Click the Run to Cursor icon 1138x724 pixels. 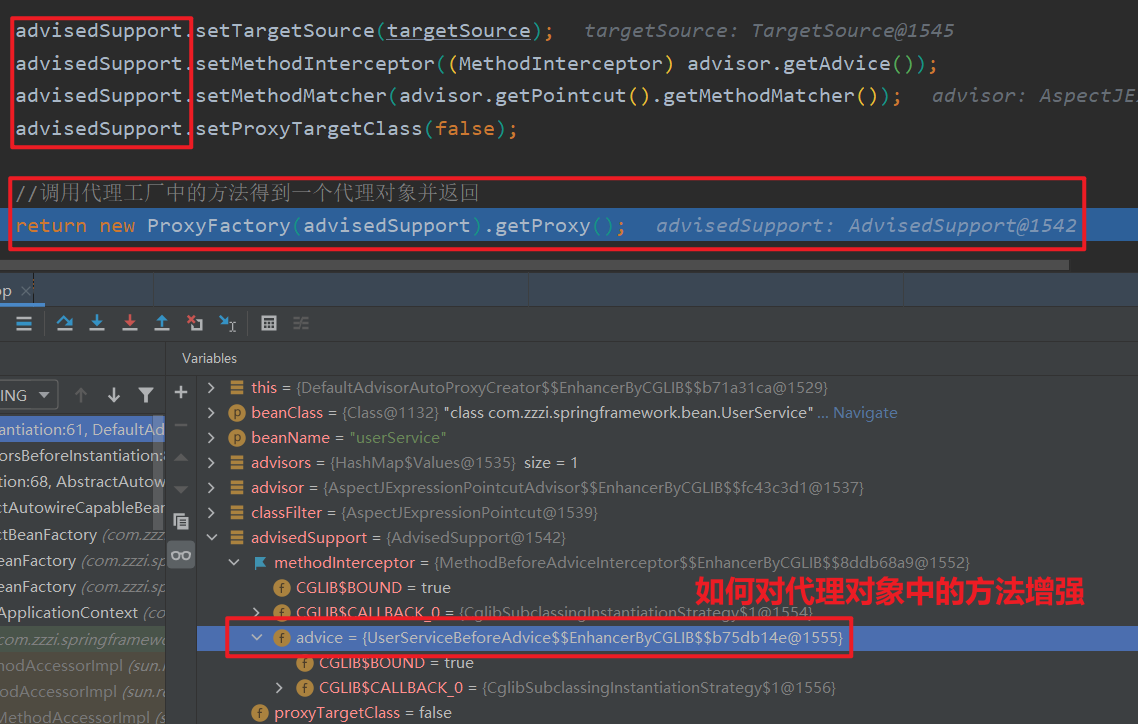pyautogui.click(x=228, y=323)
